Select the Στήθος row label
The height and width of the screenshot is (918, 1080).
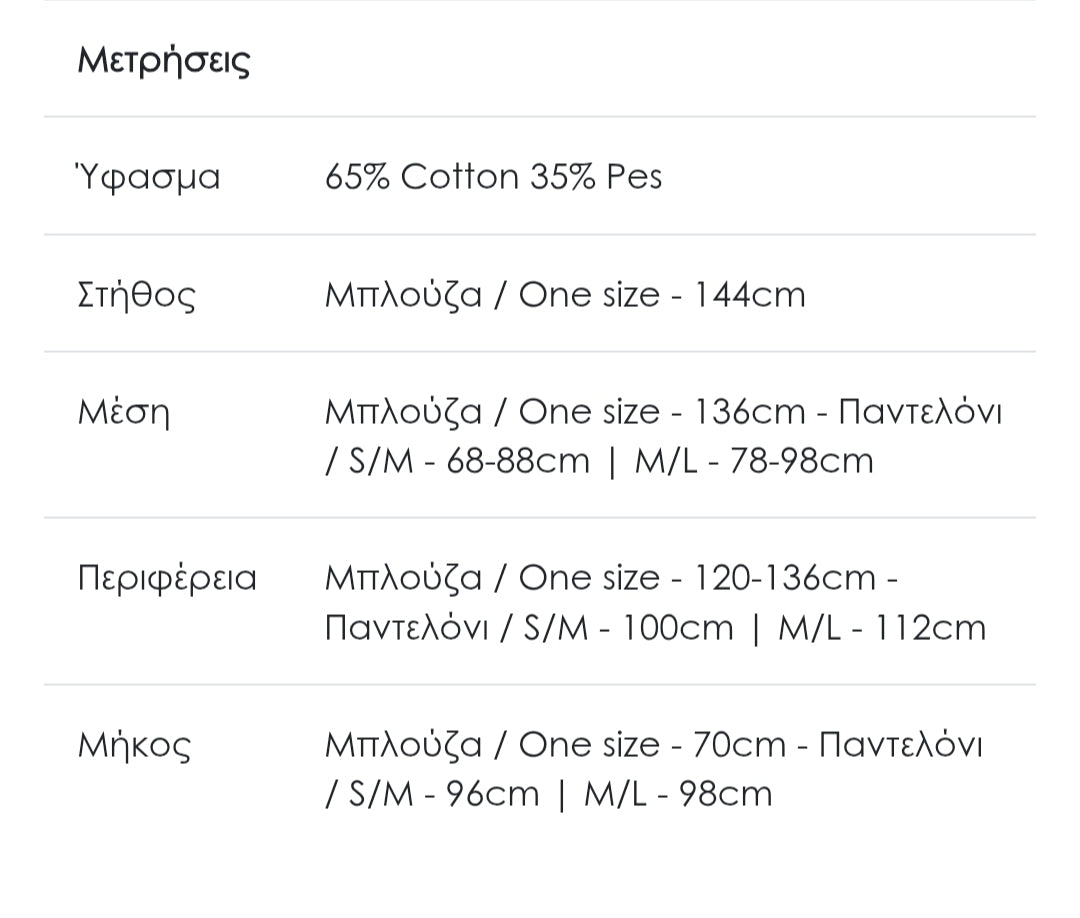pos(137,295)
